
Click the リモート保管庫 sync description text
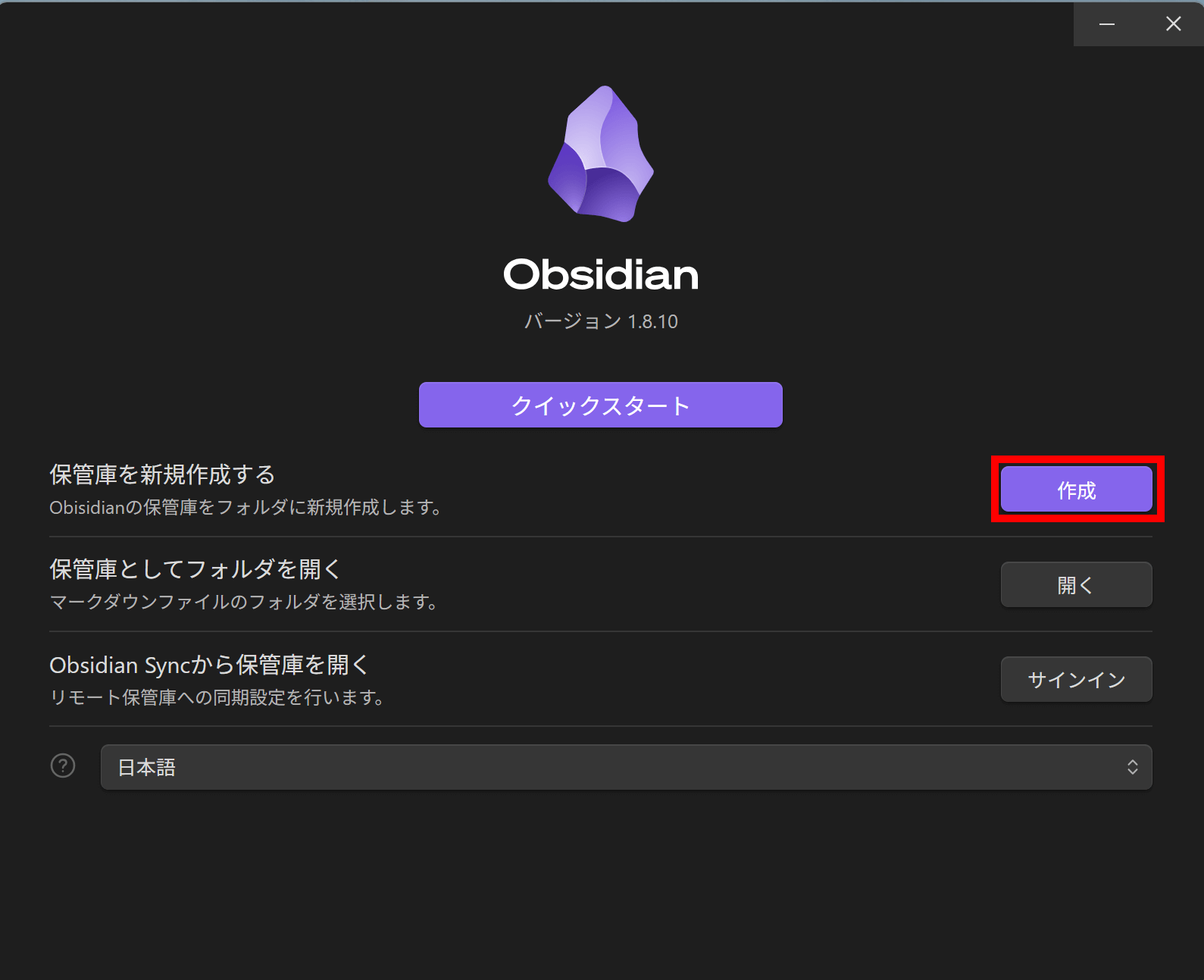(x=217, y=697)
